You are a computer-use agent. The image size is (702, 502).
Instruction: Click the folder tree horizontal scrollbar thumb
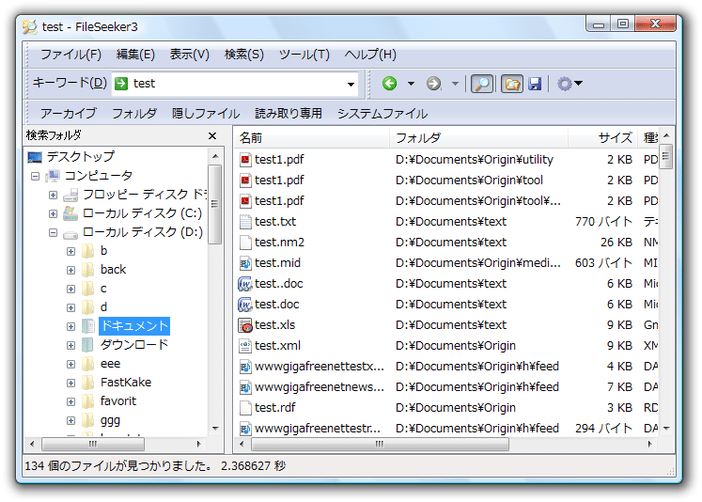tap(93, 444)
